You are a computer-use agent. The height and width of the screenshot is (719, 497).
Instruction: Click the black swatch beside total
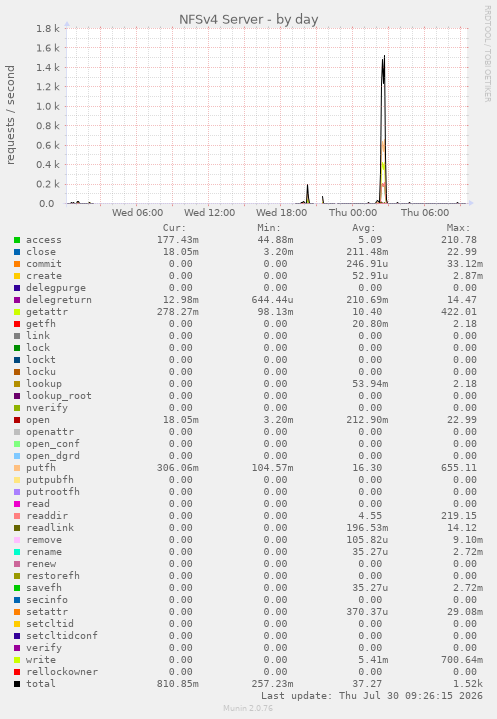click(x=17, y=684)
